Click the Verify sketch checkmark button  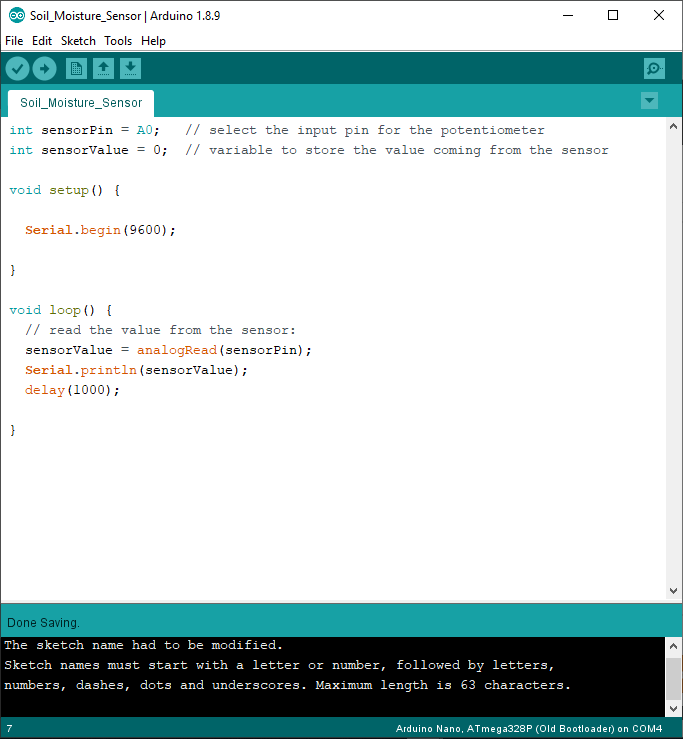pyautogui.click(x=17, y=69)
